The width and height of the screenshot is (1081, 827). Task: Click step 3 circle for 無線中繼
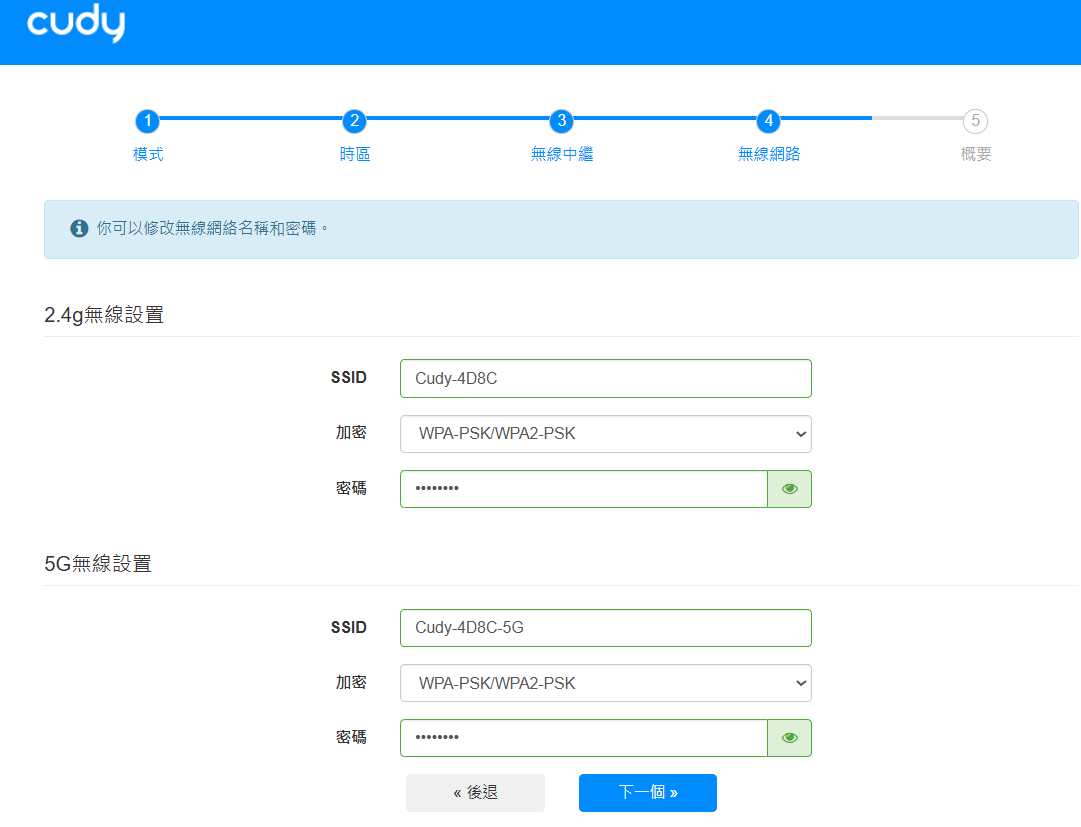(562, 121)
